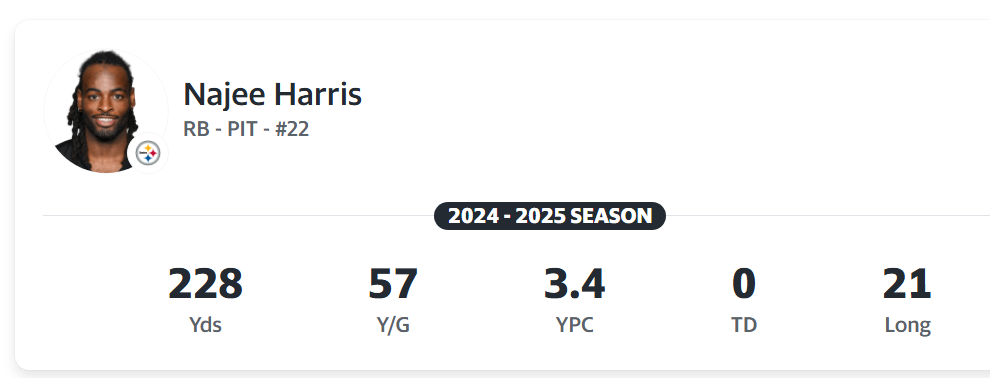Click the RB - PIT - #22 subtitle
The width and height of the screenshot is (990, 378).
pyautogui.click(x=246, y=129)
